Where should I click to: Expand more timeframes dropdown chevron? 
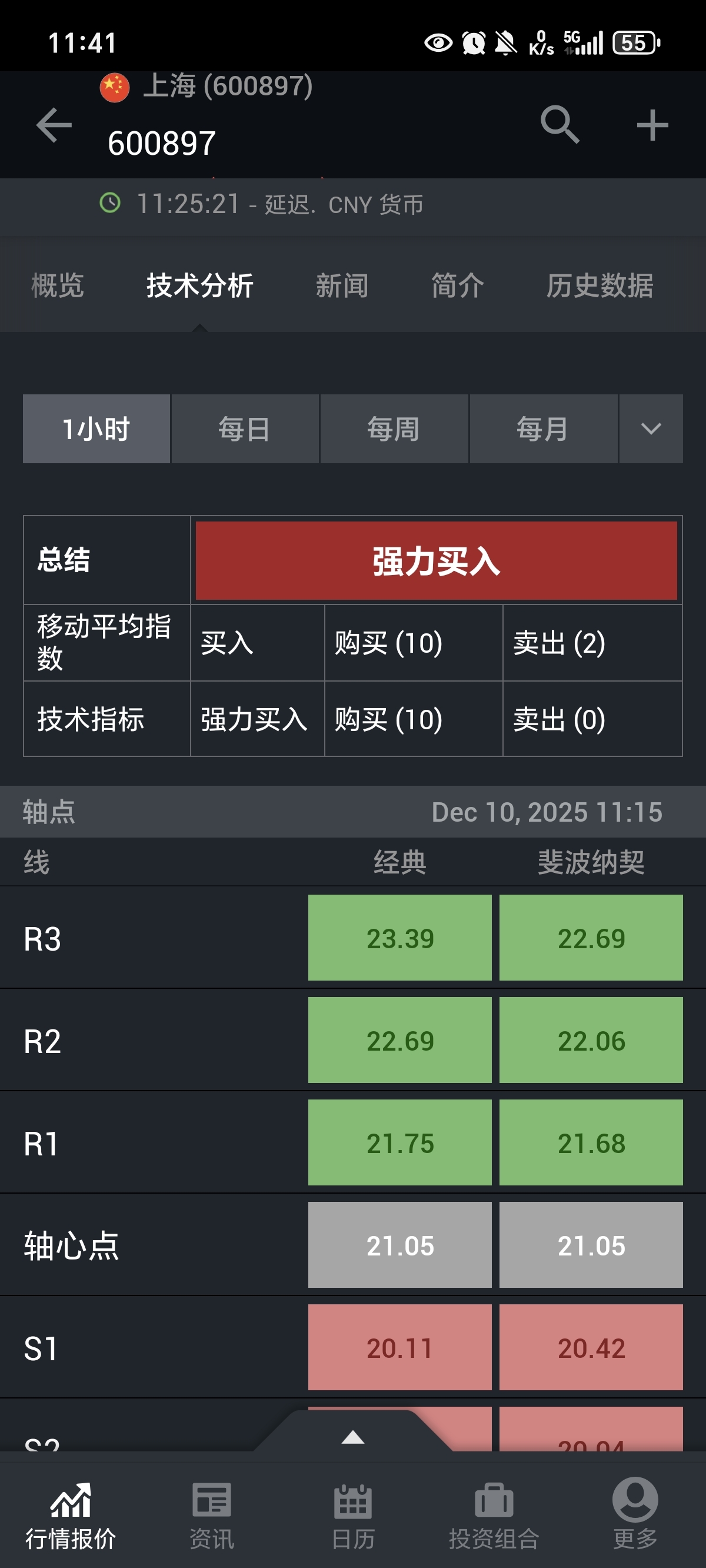click(651, 429)
